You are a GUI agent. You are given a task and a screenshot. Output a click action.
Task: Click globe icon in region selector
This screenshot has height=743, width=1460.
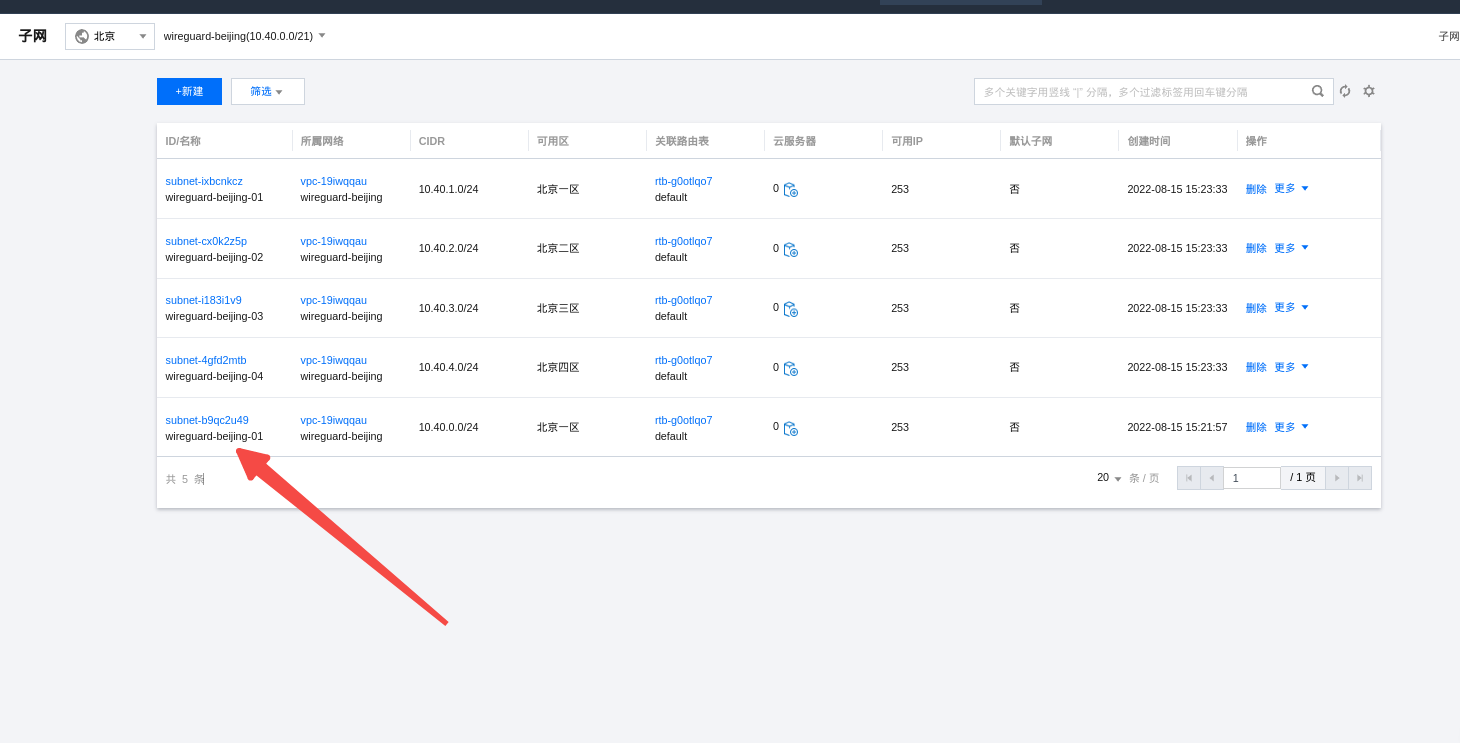[x=82, y=36]
